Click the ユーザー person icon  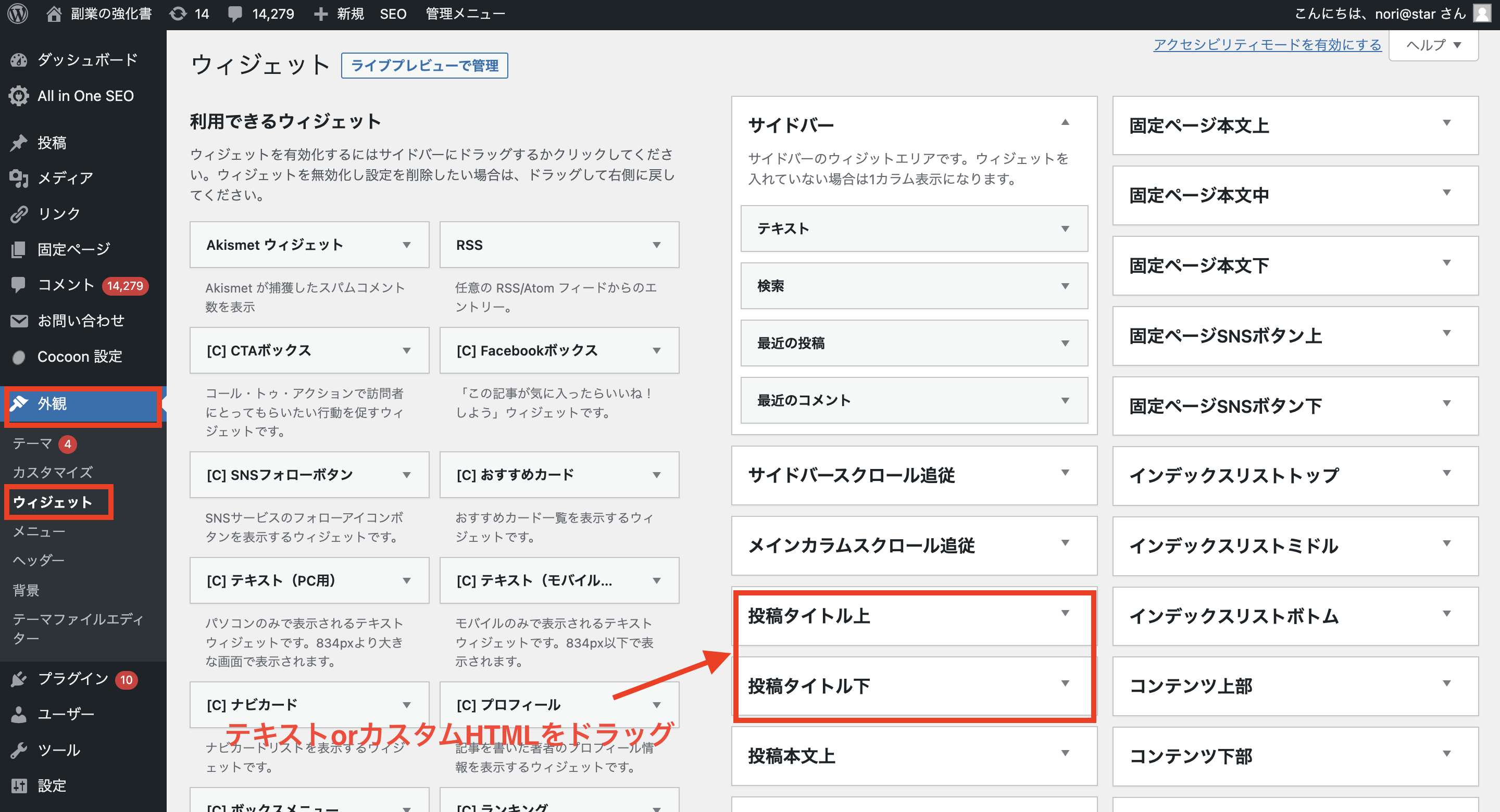point(19,714)
